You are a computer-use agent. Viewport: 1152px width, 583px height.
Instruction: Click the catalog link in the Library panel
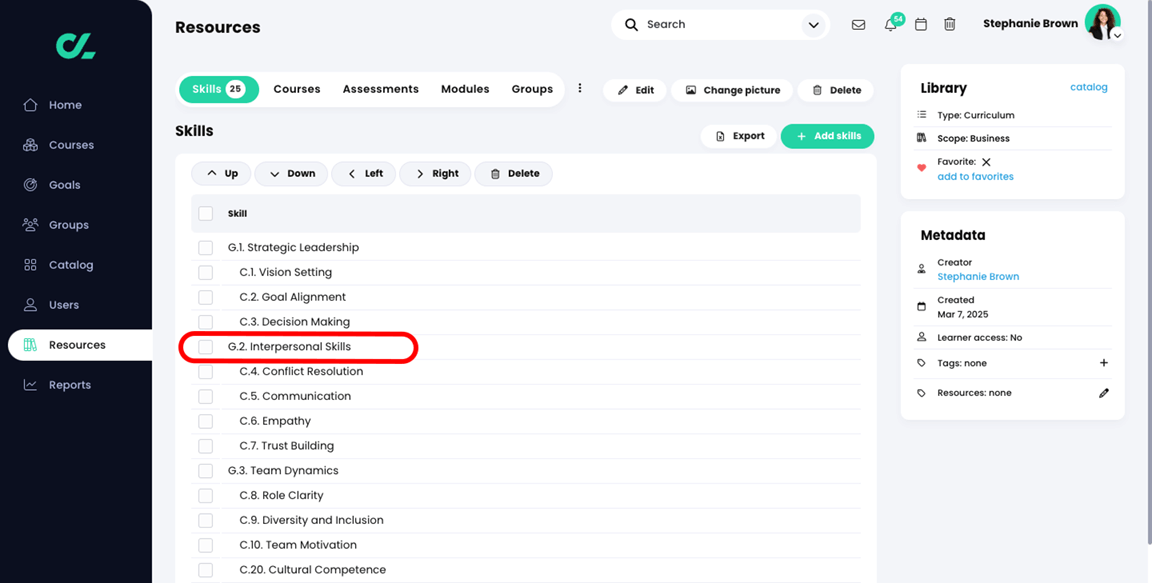(x=1089, y=87)
